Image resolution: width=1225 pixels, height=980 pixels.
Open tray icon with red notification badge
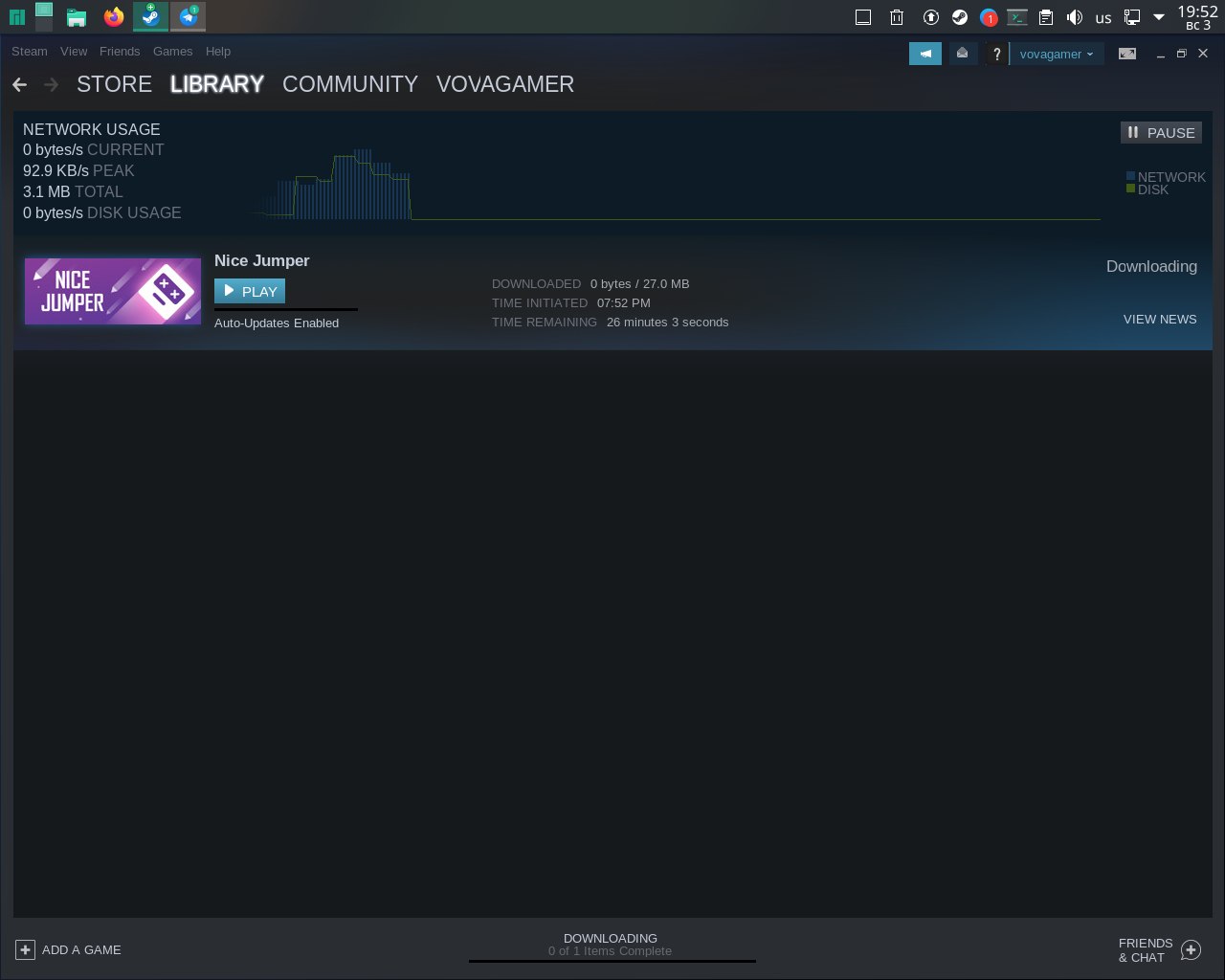(x=989, y=16)
